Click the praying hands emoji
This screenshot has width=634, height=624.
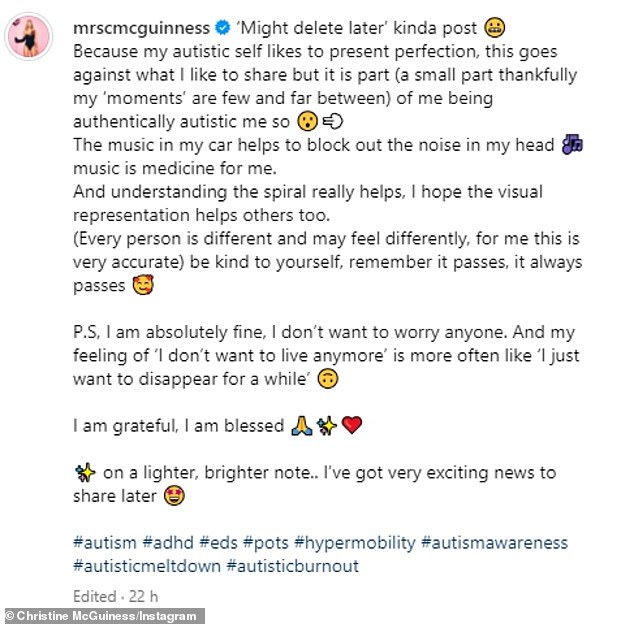coord(302,425)
